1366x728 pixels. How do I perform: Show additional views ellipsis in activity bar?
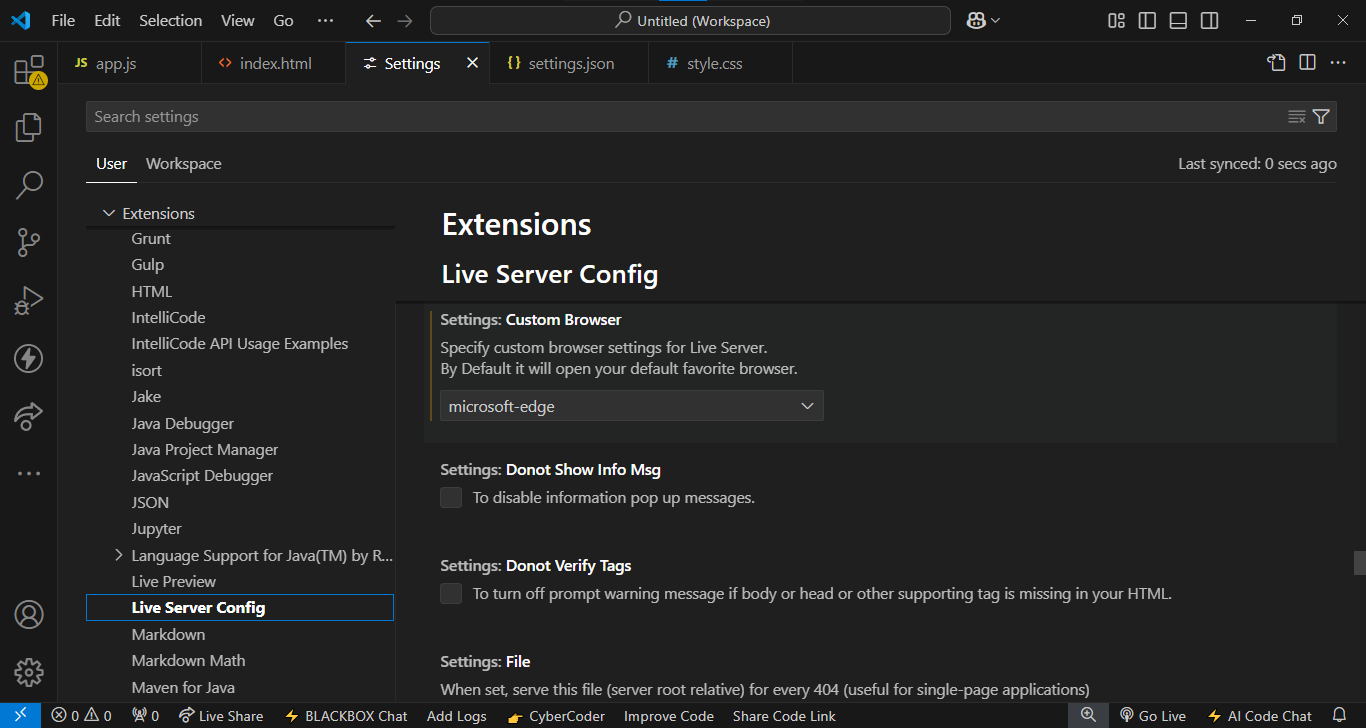[x=29, y=473]
